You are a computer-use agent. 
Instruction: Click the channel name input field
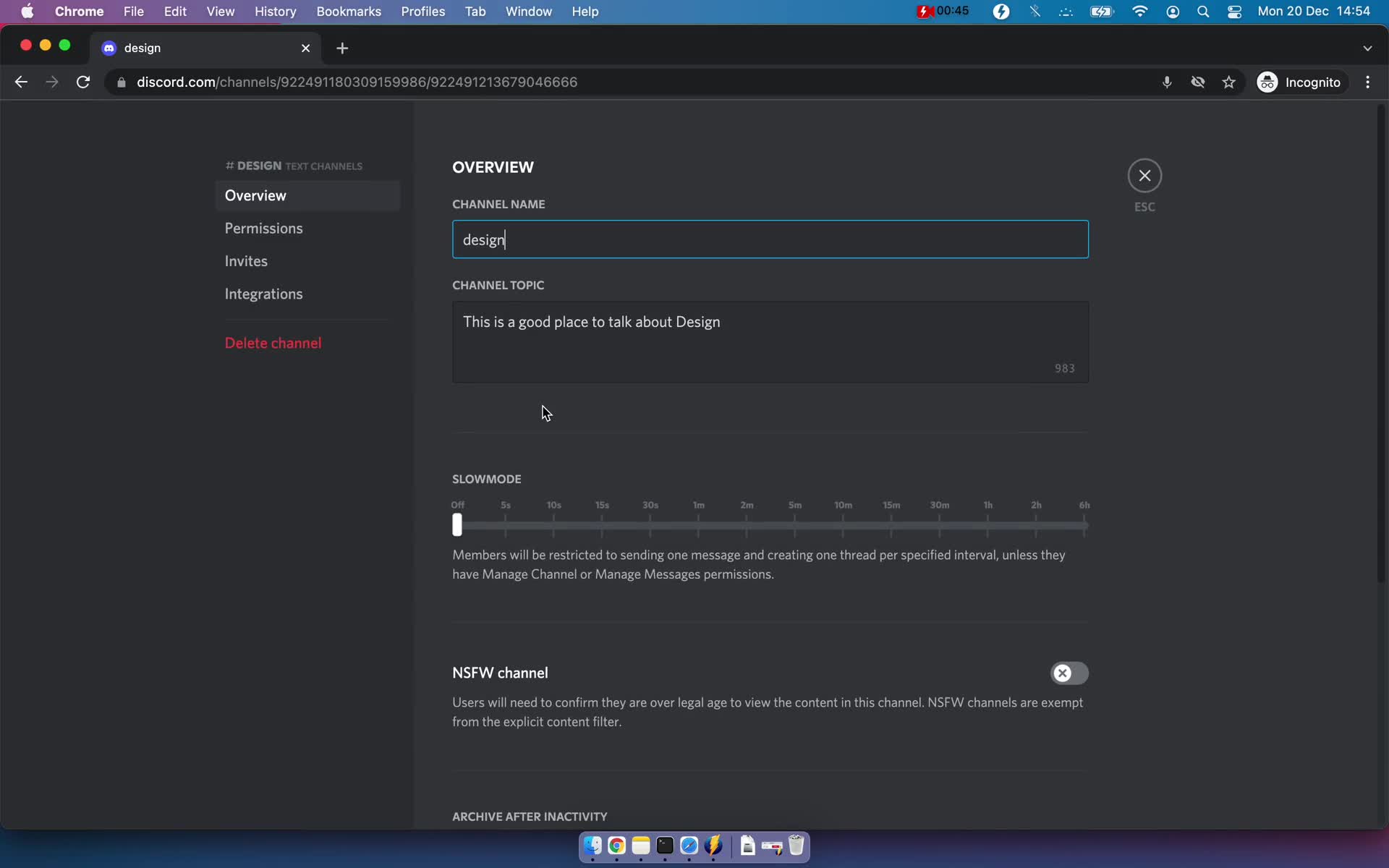[769, 239]
